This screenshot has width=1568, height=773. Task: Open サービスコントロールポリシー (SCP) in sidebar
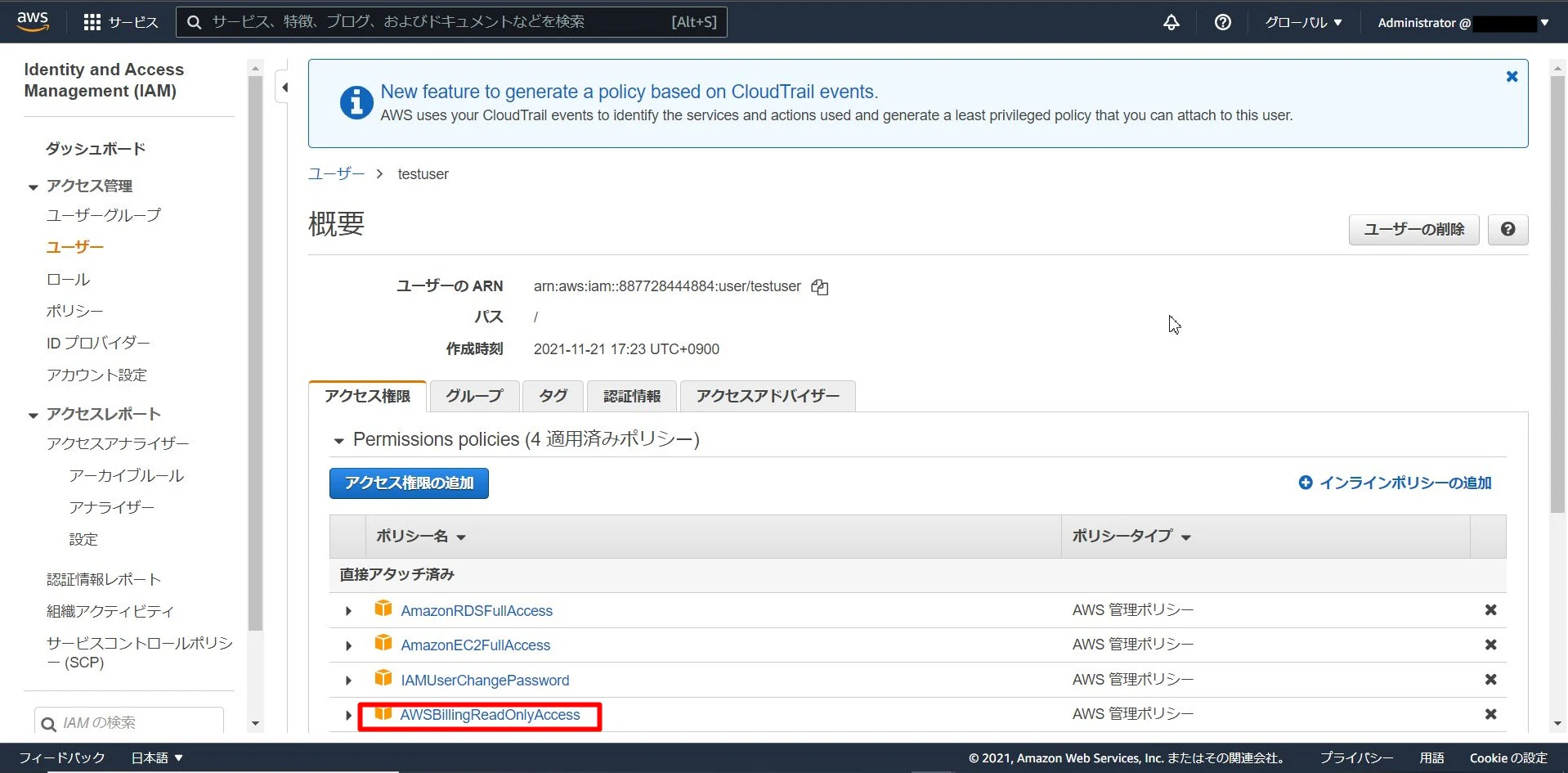[140, 653]
